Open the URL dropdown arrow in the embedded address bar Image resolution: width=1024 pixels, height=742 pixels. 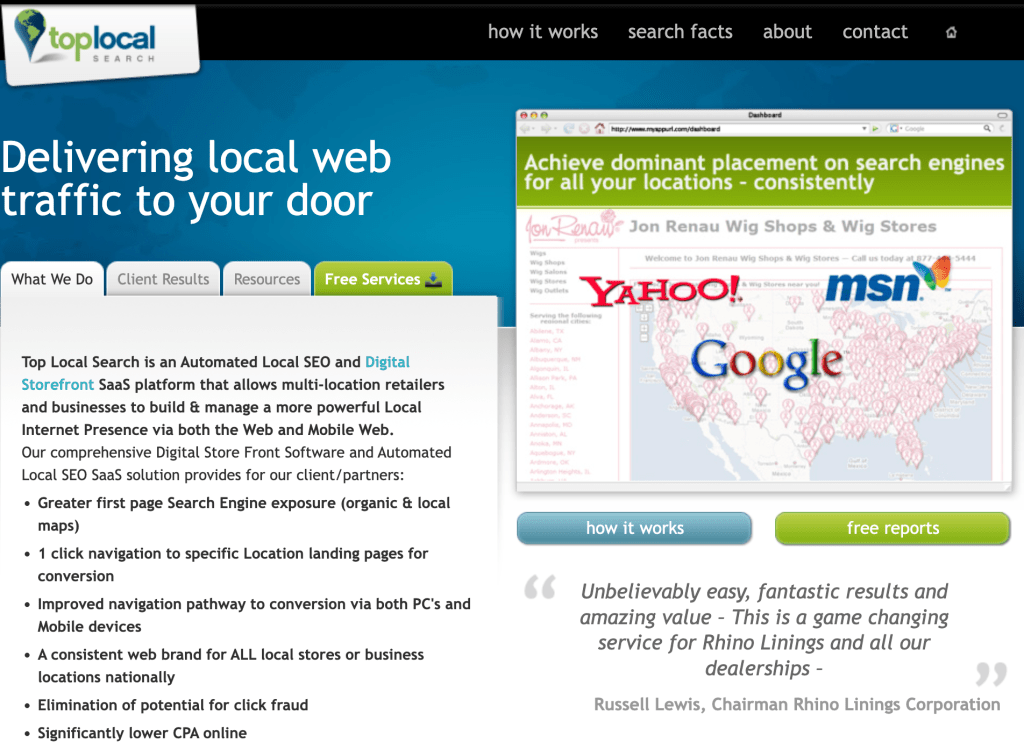864,129
